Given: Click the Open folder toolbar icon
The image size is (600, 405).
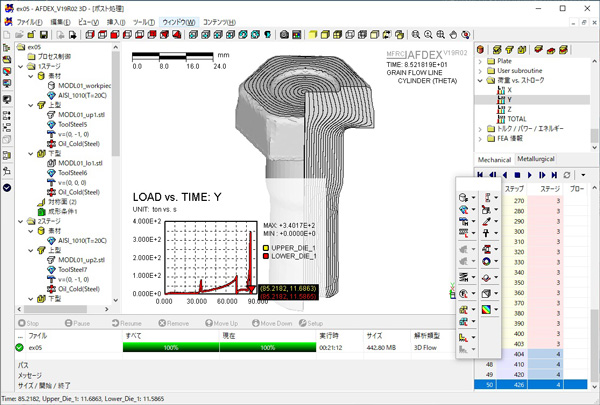Looking at the screenshot, I should pyautogui.click(x=19, y=35).
